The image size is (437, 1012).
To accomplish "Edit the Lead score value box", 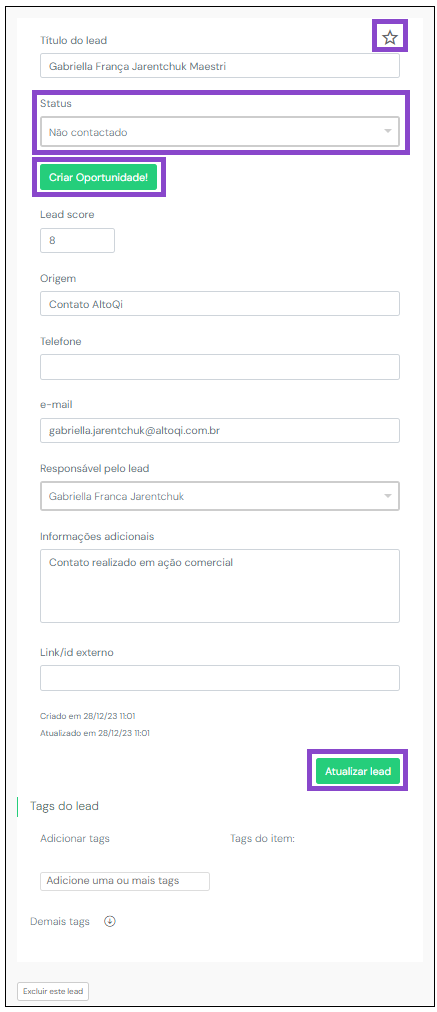I will tap(77, 240).
